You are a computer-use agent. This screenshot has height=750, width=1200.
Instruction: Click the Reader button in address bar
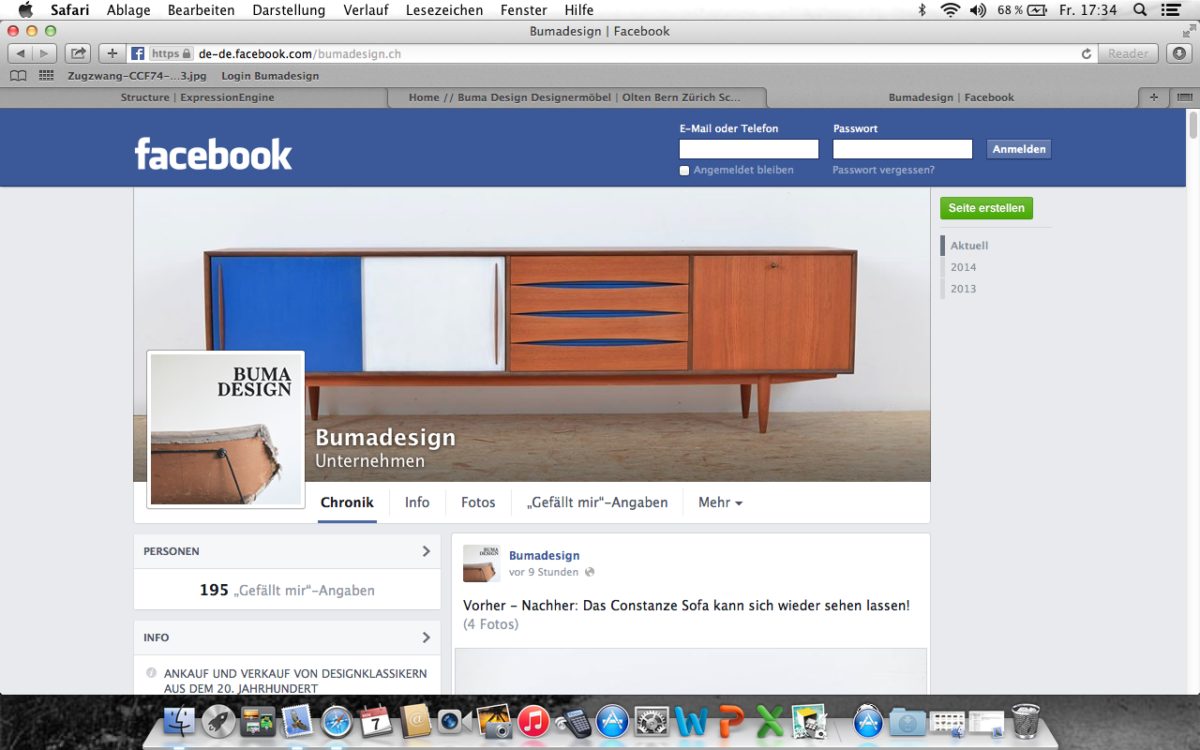1128,54
